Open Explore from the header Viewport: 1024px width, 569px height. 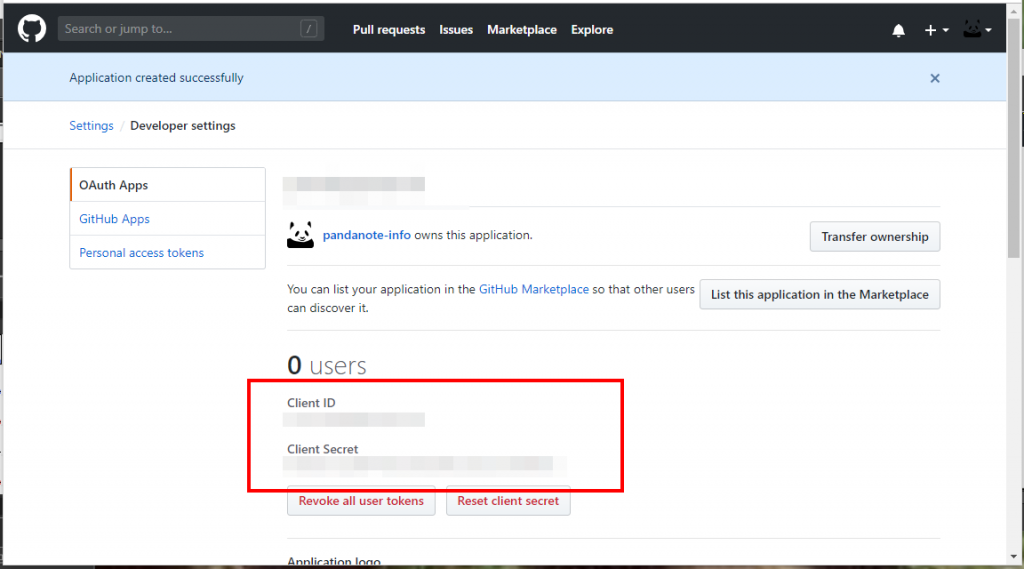pyautogui.click(x=592, y=29)
